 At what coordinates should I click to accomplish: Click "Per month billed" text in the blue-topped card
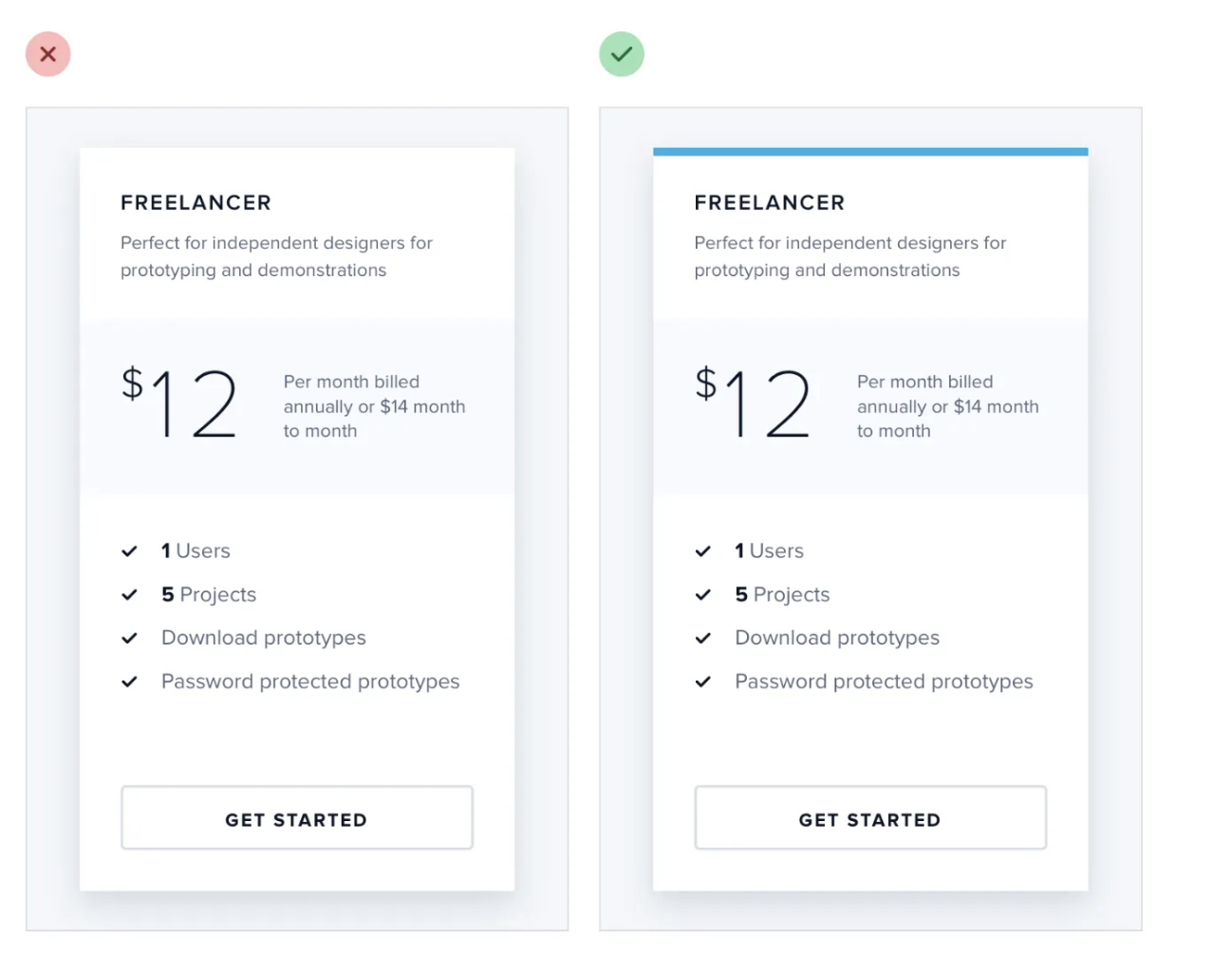925,382
